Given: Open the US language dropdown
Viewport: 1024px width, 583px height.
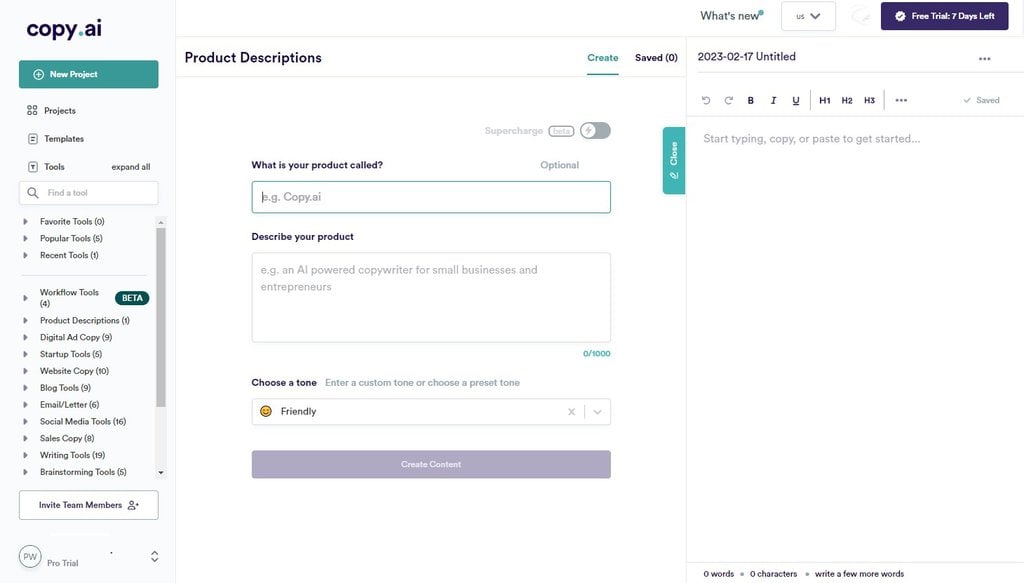Looking at the screenshot, I should [x=808, y=16].
